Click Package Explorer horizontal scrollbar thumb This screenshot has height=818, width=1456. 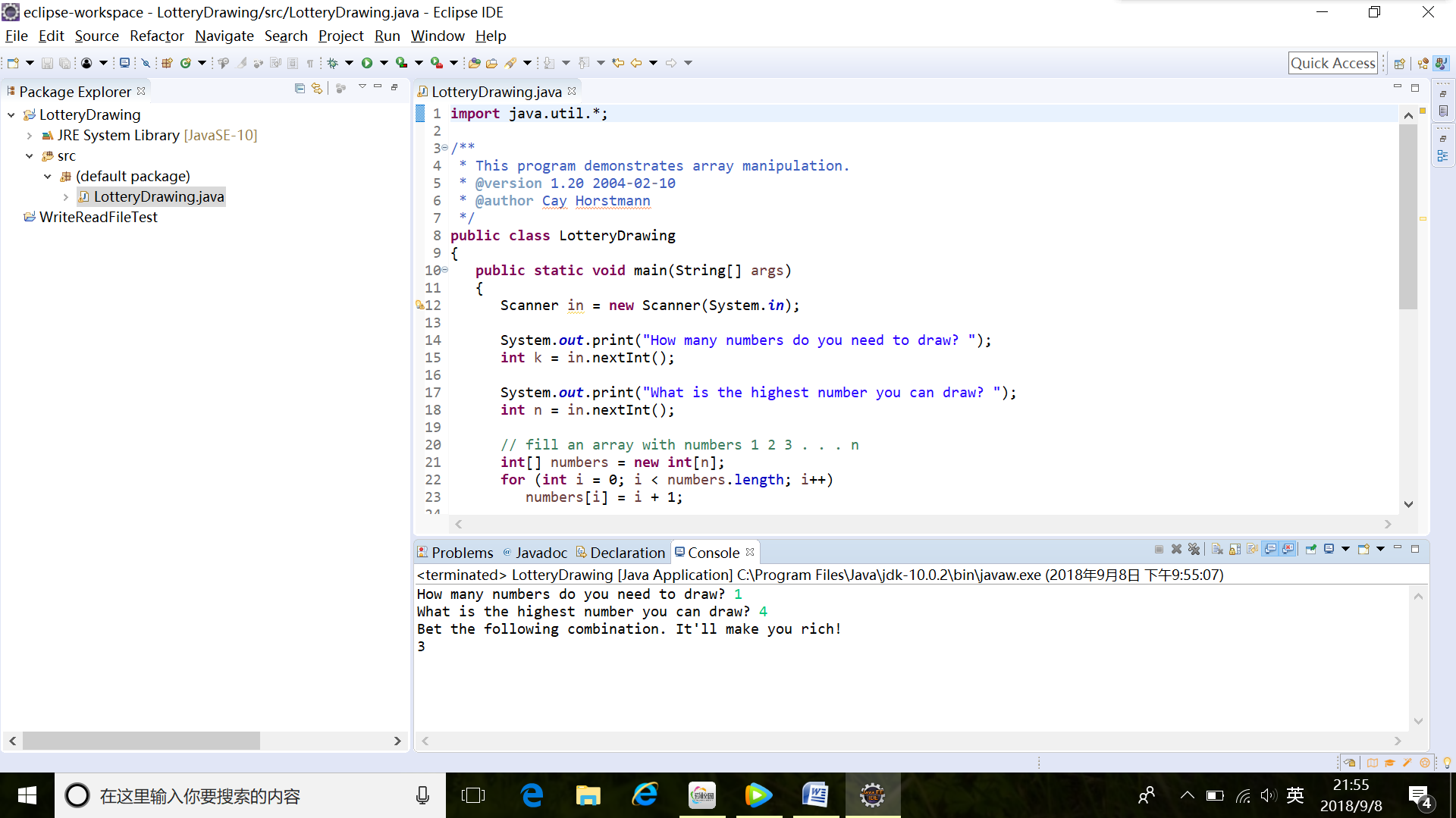(141, 741)
